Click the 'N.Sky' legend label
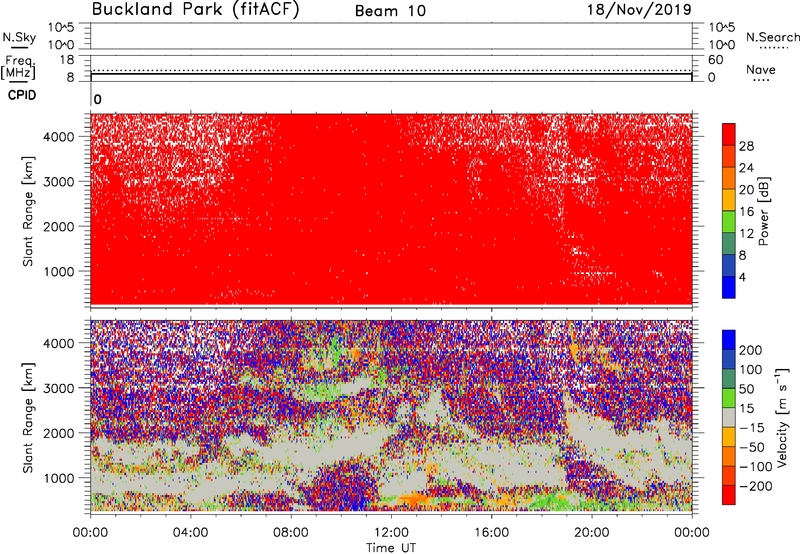The height and width of the screenshot is (554, 800). click(x=19, y=37)
